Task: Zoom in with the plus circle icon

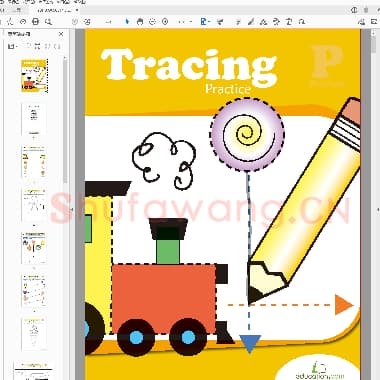Action: click(x=165, y=22)
